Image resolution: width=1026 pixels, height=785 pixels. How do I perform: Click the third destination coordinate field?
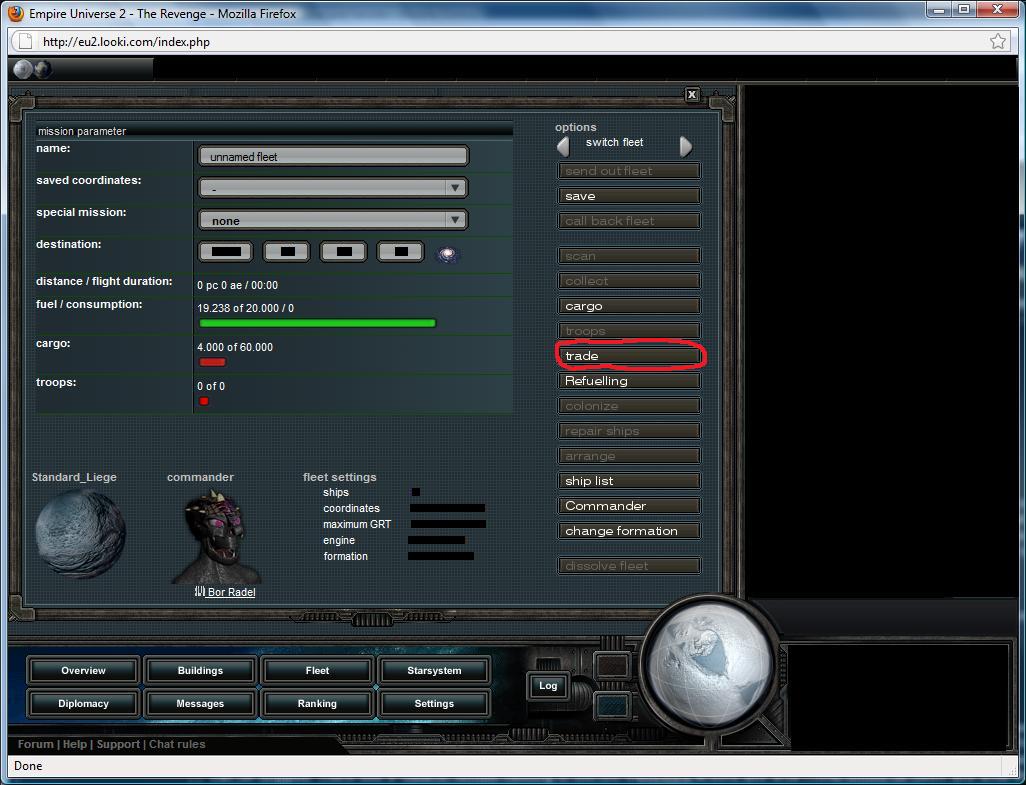pos(344,251)
